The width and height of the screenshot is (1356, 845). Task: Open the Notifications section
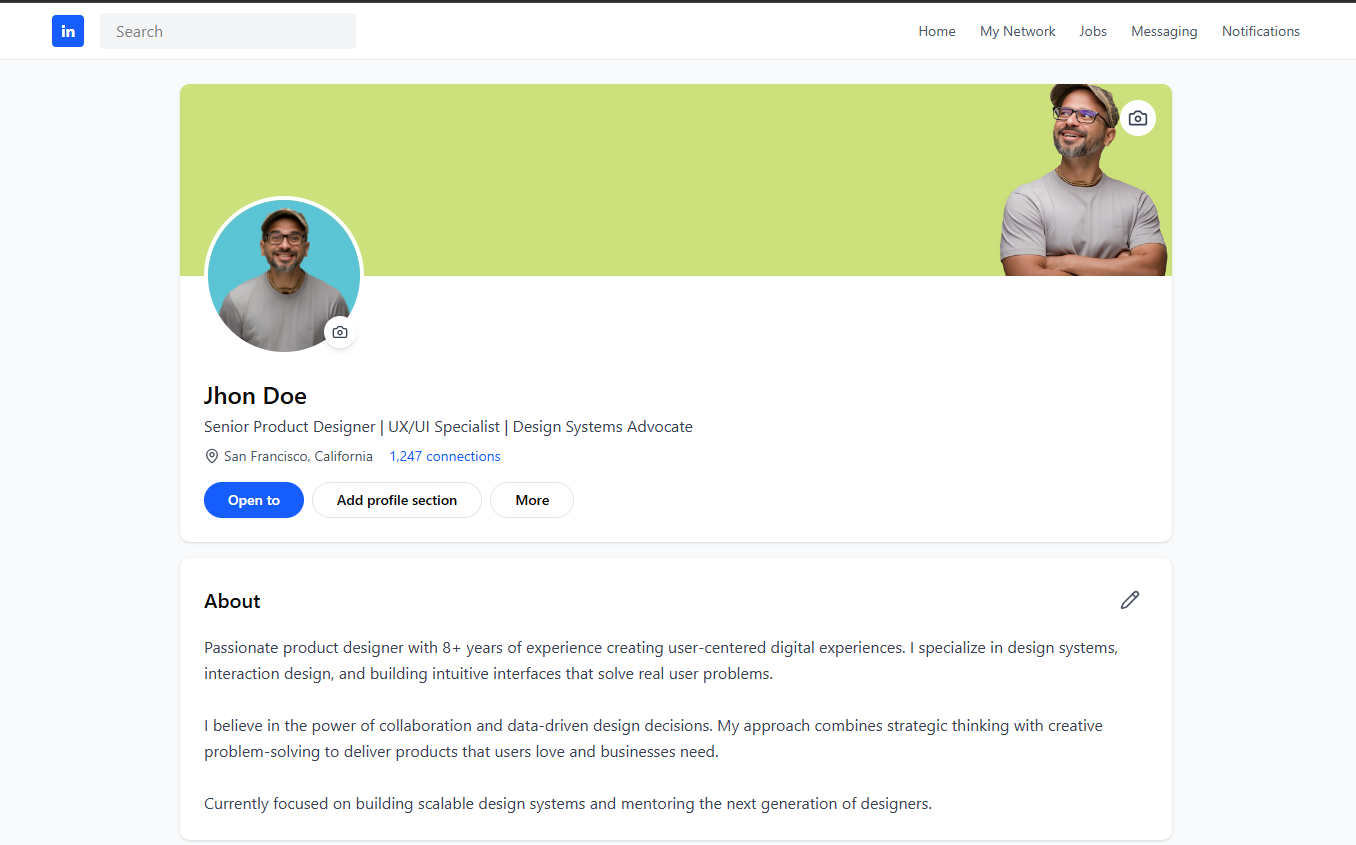pyautogui.click(x=1260, y=31)
